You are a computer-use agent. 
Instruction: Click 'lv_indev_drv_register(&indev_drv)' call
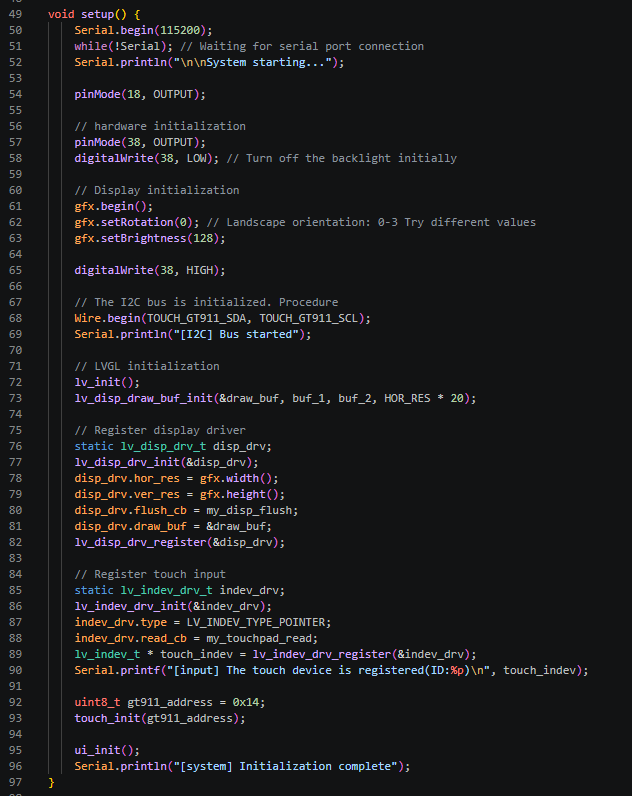point(361,654)
